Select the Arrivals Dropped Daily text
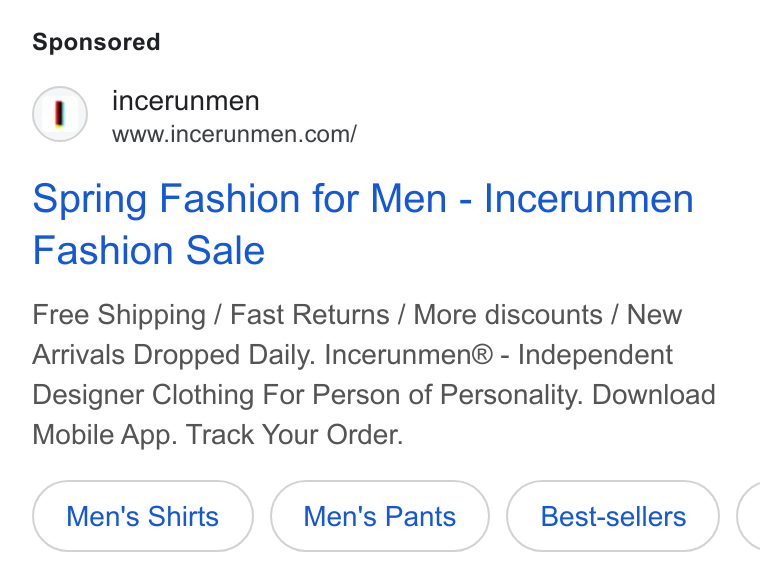Viewport: 760px width, 584px height. click(174, 355)
